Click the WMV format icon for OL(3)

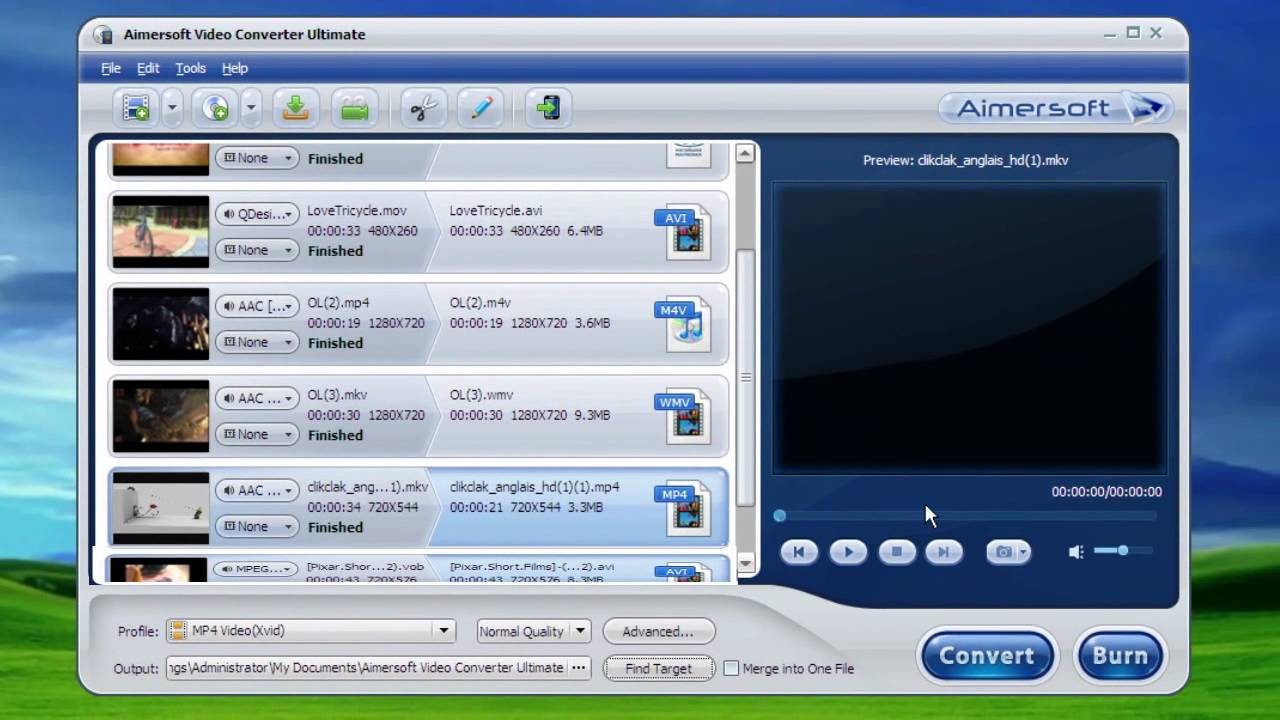[683, 416]
